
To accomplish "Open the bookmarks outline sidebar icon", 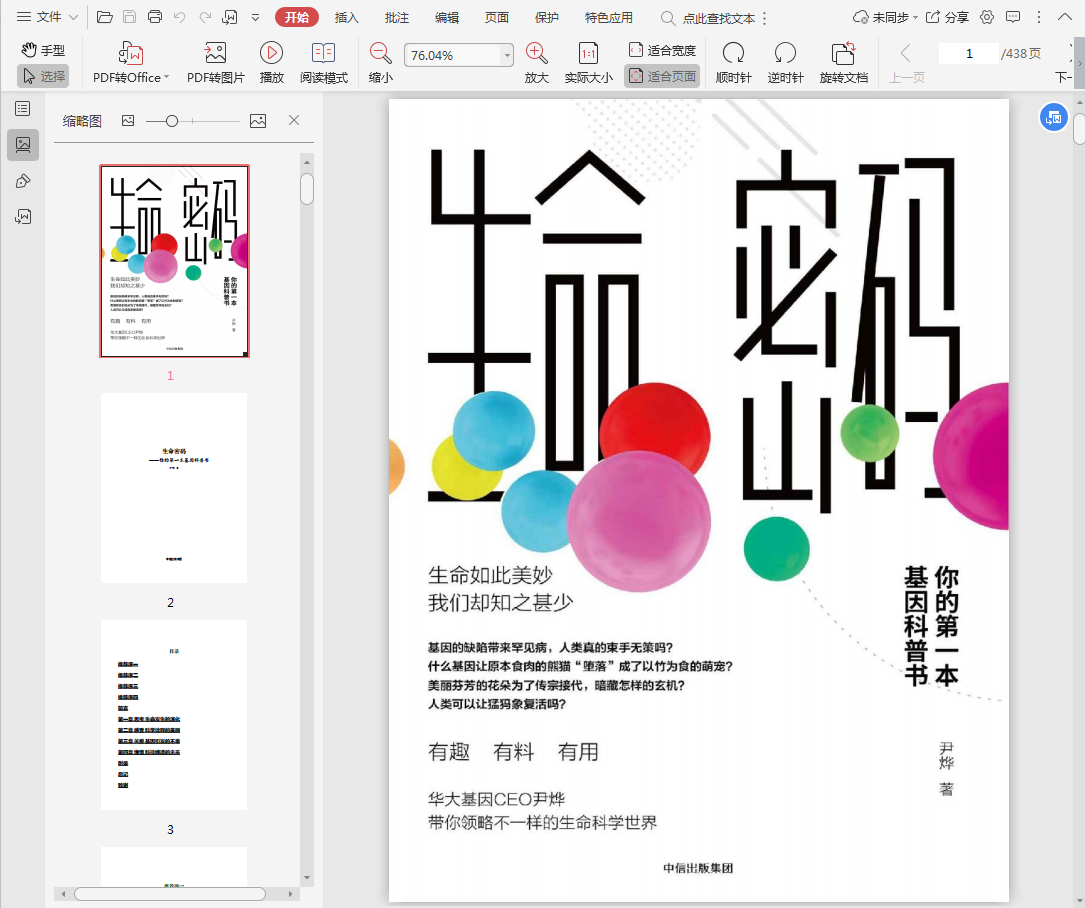I will point(22,108).
